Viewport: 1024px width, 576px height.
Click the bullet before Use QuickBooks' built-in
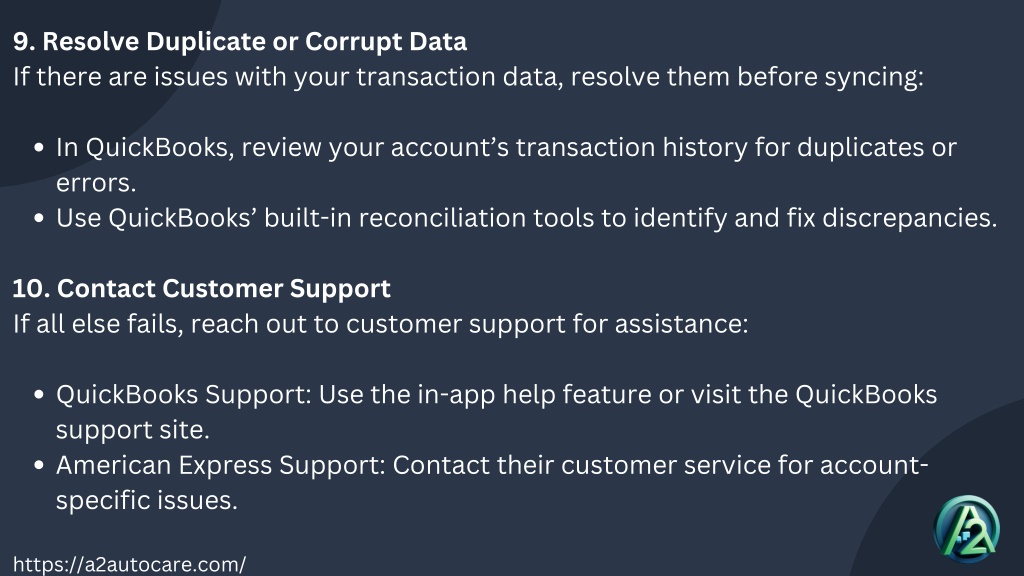[x=39, y=219]
